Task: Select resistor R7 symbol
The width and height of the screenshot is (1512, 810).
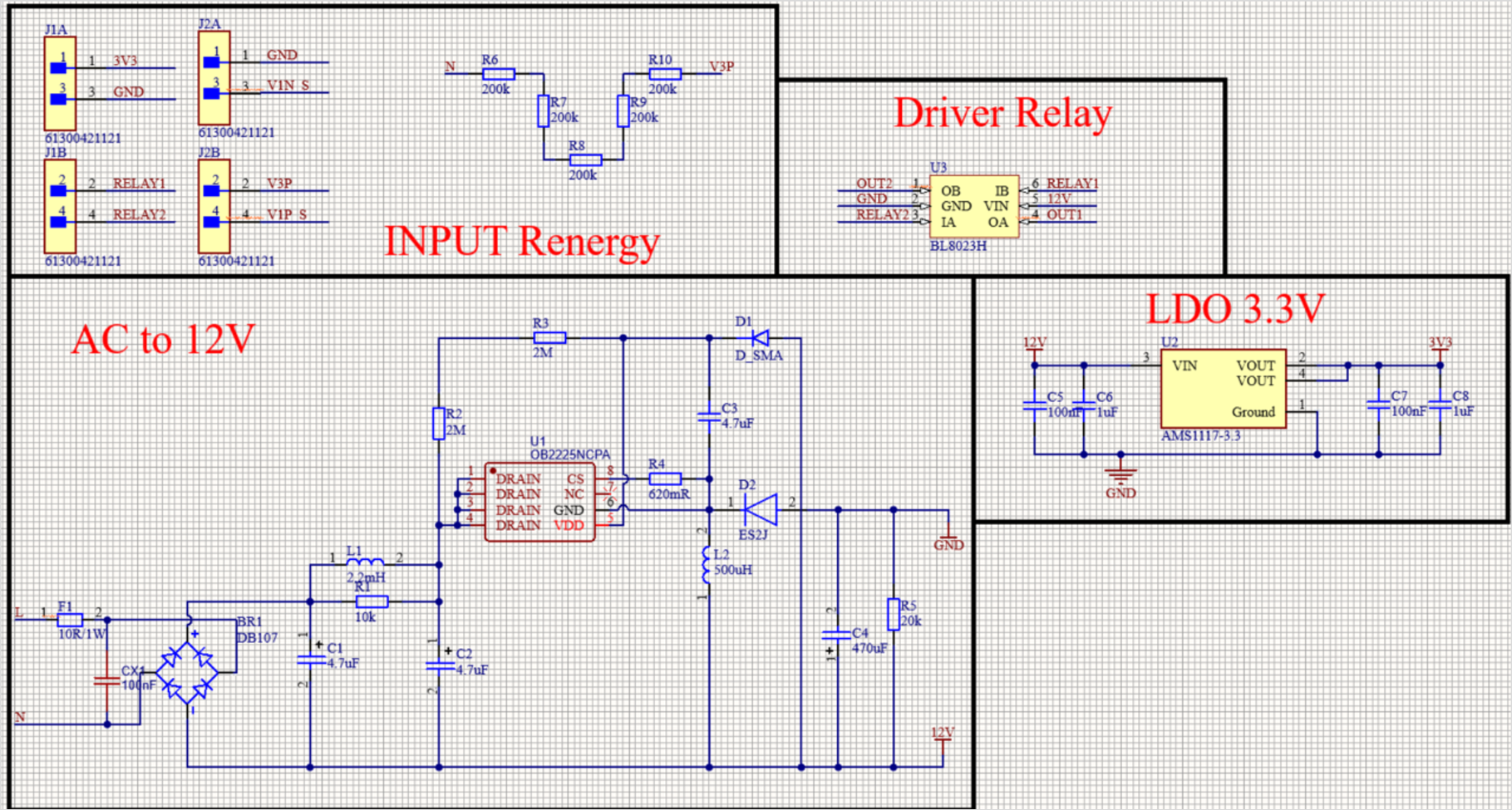Action: point(543,110)
